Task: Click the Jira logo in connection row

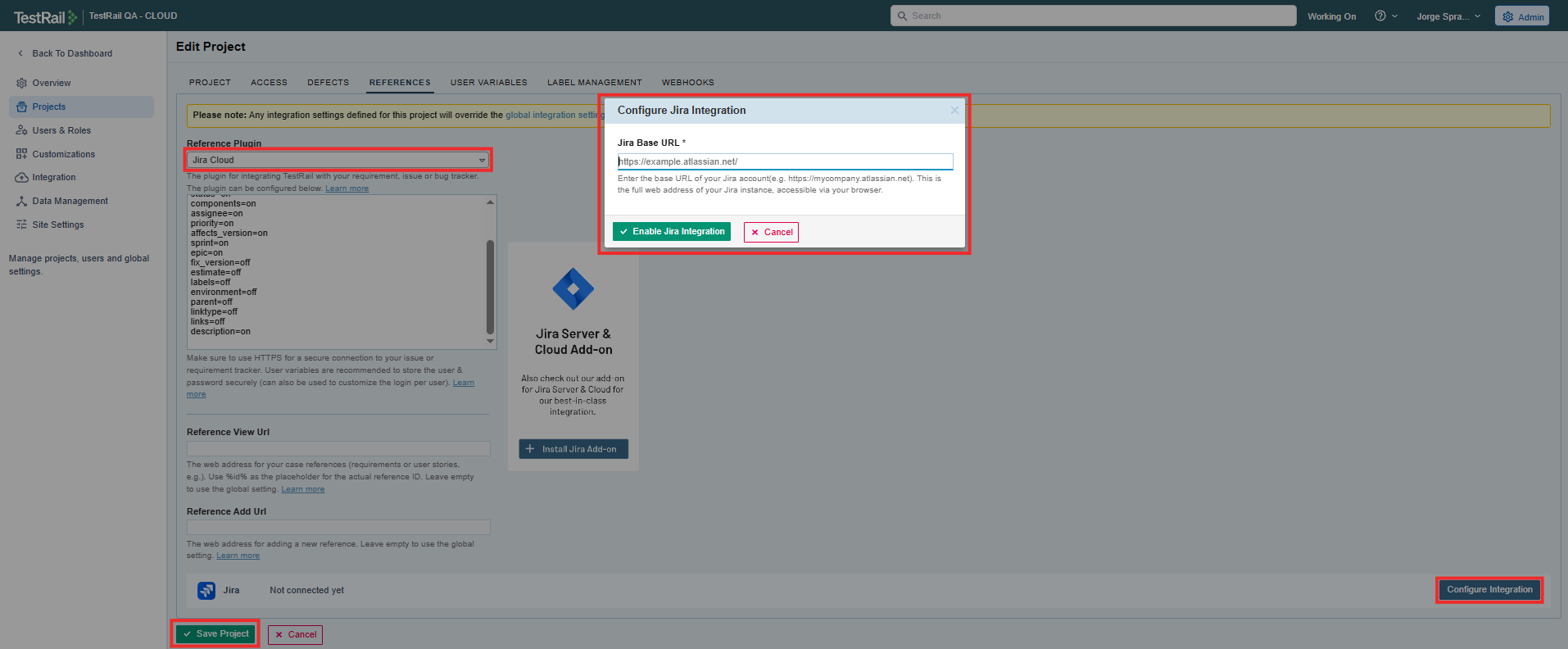Action: pos(206,590)
